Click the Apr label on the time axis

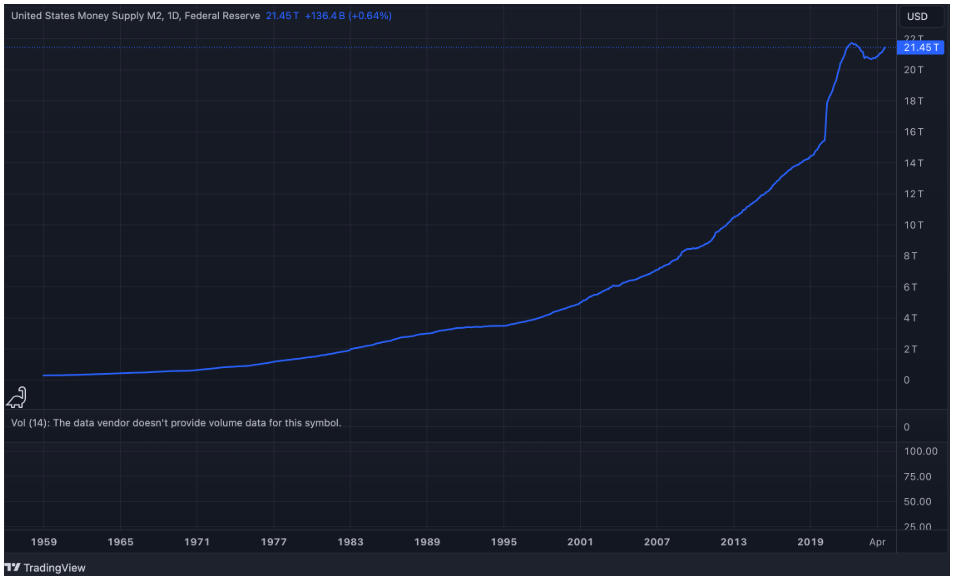click(877, 542)
